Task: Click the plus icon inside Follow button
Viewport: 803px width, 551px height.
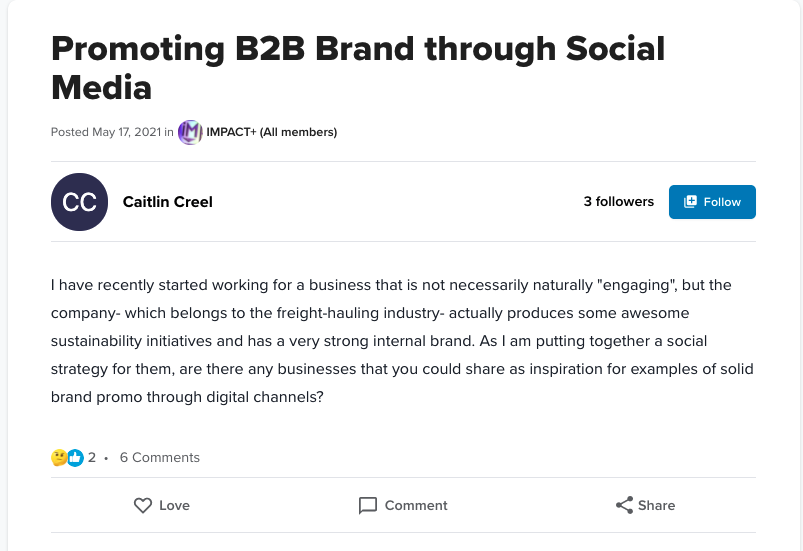Action: pyautogui.click(x=690, y=202)
